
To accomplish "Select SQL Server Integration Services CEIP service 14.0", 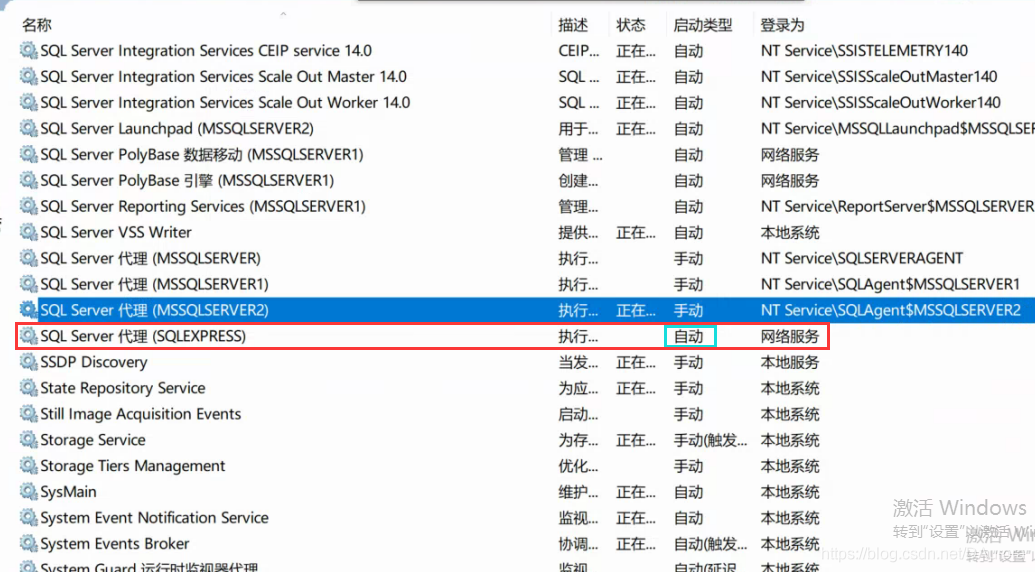I will point(206,50).
